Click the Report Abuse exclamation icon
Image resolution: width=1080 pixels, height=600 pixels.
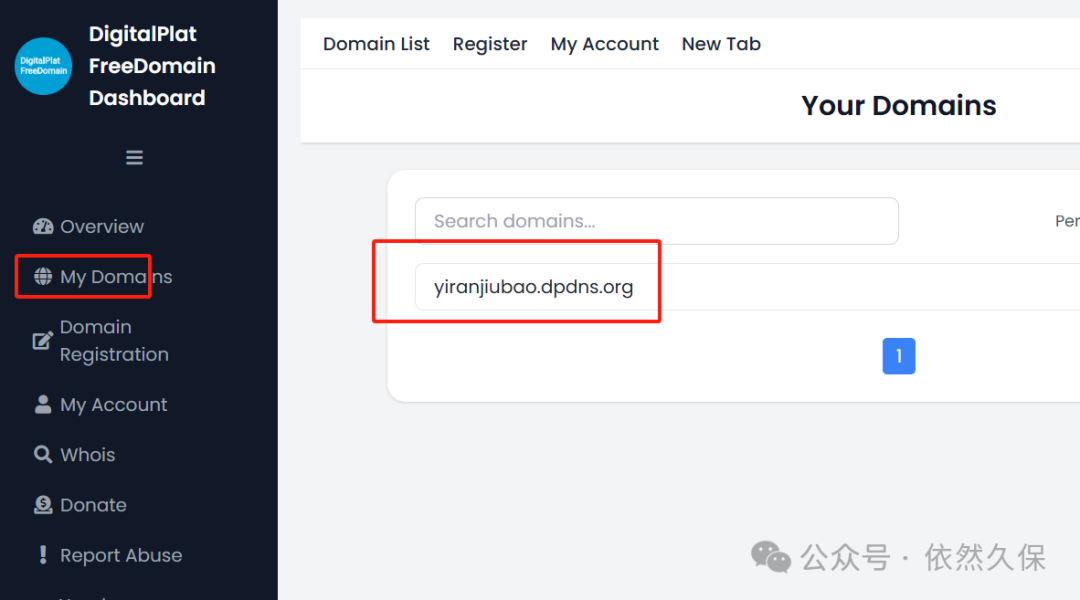pyautogui.click(x=43, y=555)
